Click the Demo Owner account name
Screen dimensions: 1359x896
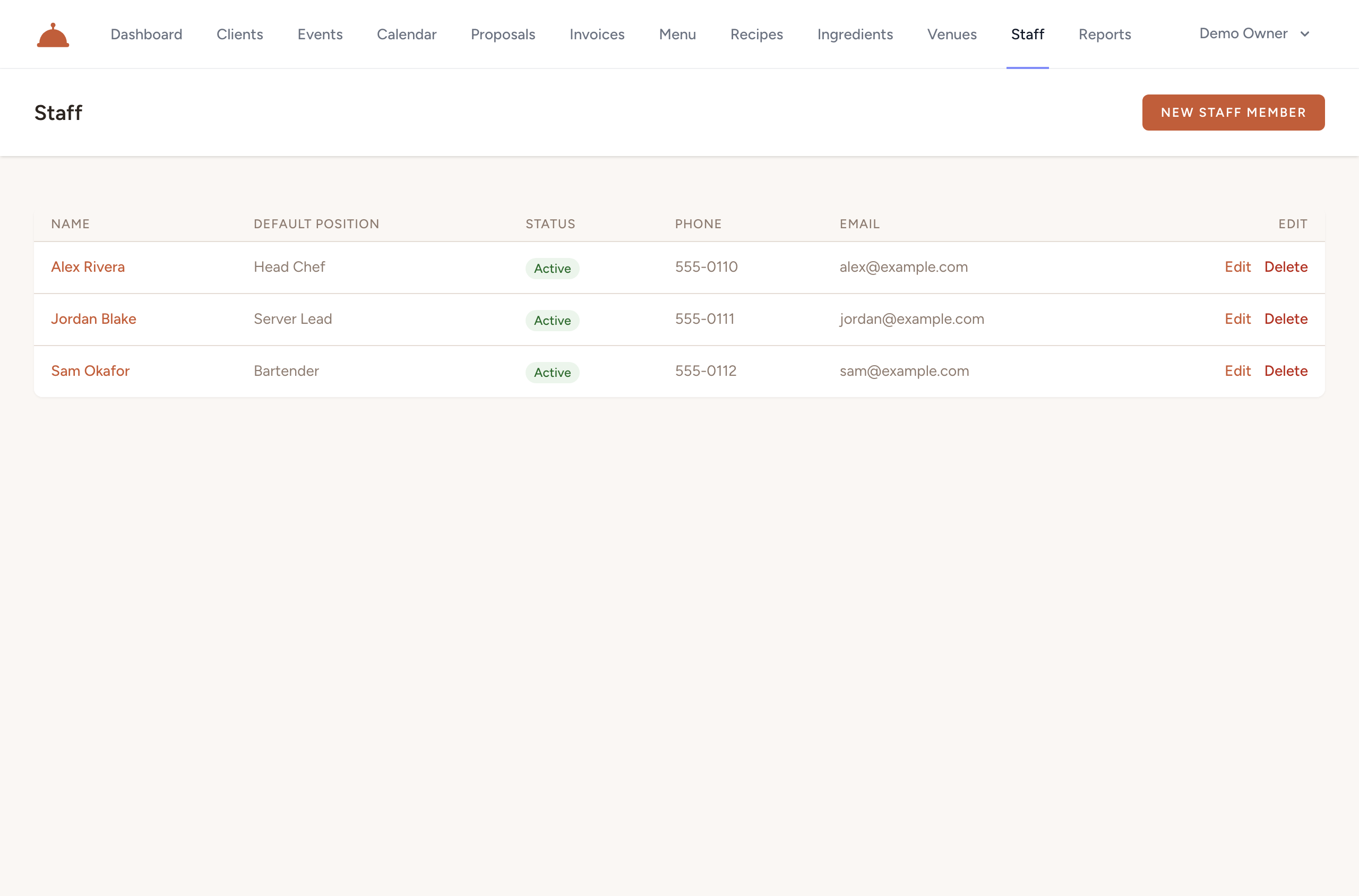(1243, 34)
